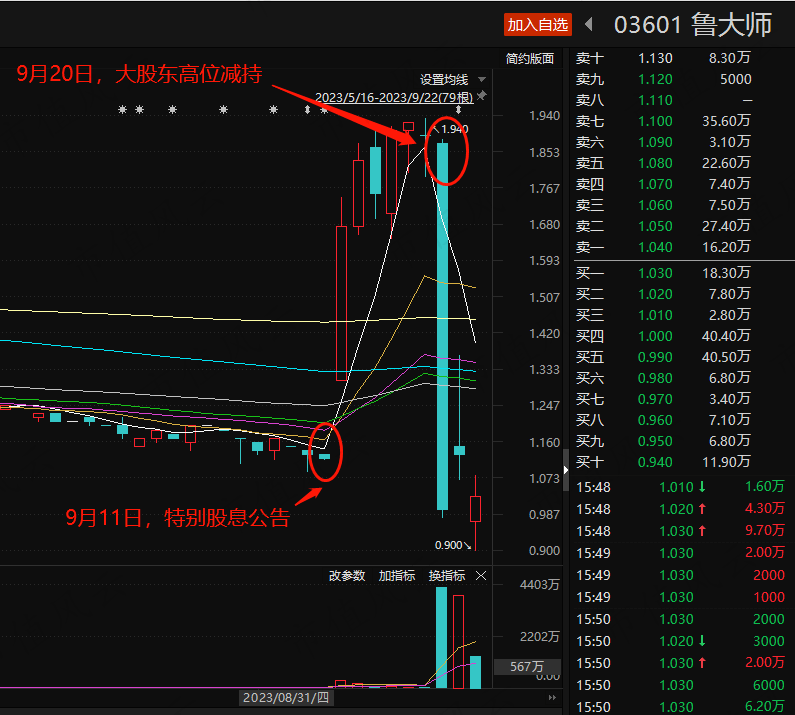This screenshot has height=715, width=795.
Task: Click the up-down arrow above 1.940 high label
Action: 458,110
